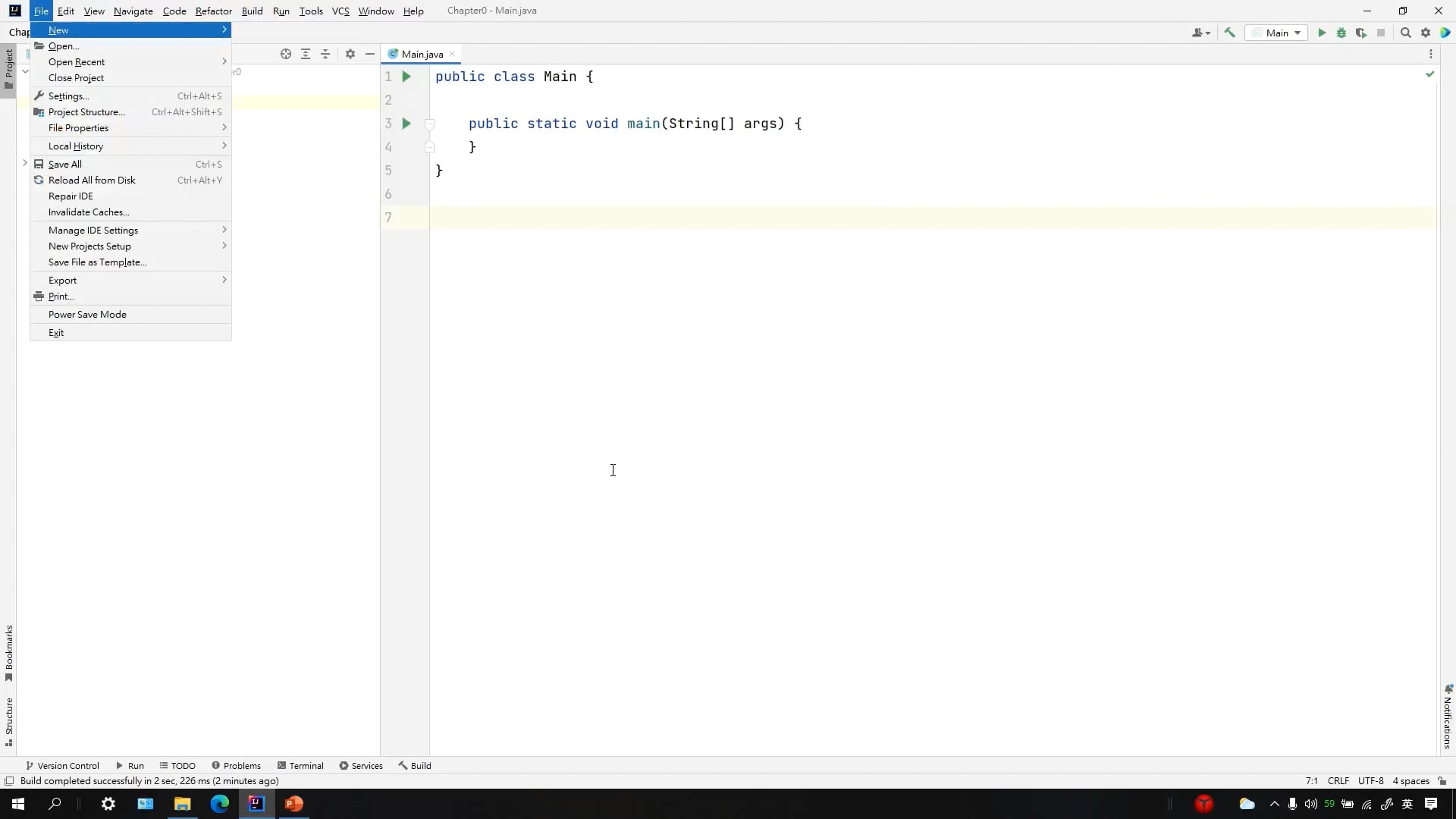Open Project panel gear options

pyautogui.click(x=350, y=54)
